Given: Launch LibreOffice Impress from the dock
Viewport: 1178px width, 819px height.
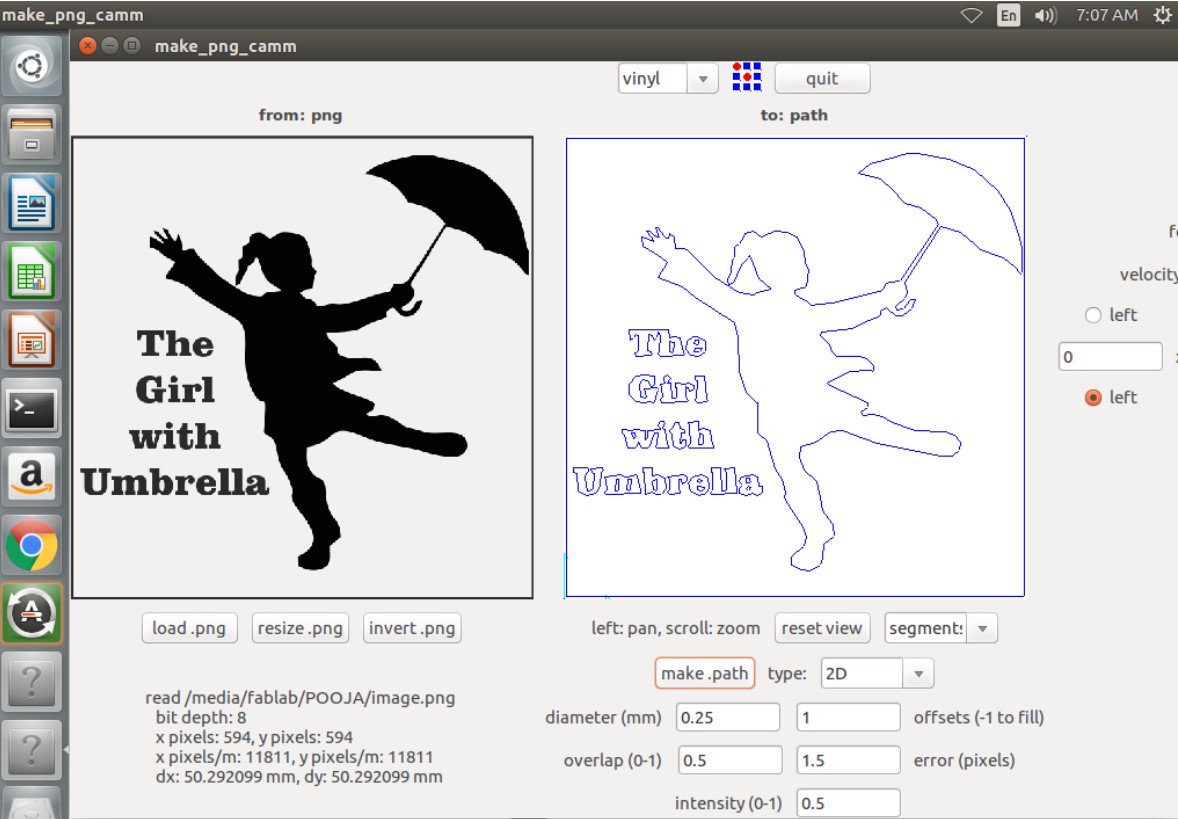Looking at the screenshot, I should pos(32,340).
